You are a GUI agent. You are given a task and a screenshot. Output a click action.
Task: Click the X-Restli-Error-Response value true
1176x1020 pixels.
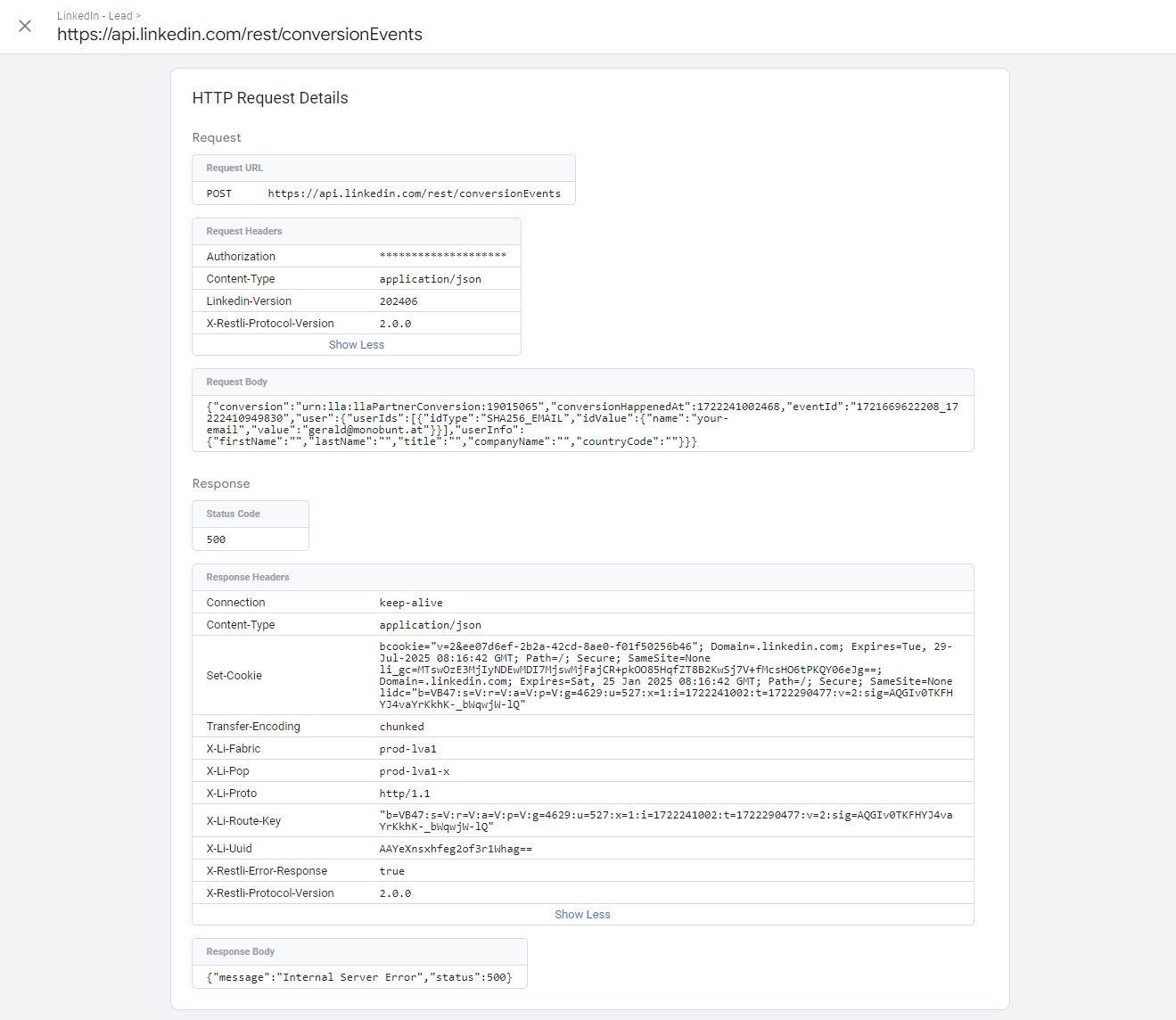coord(392,871)
